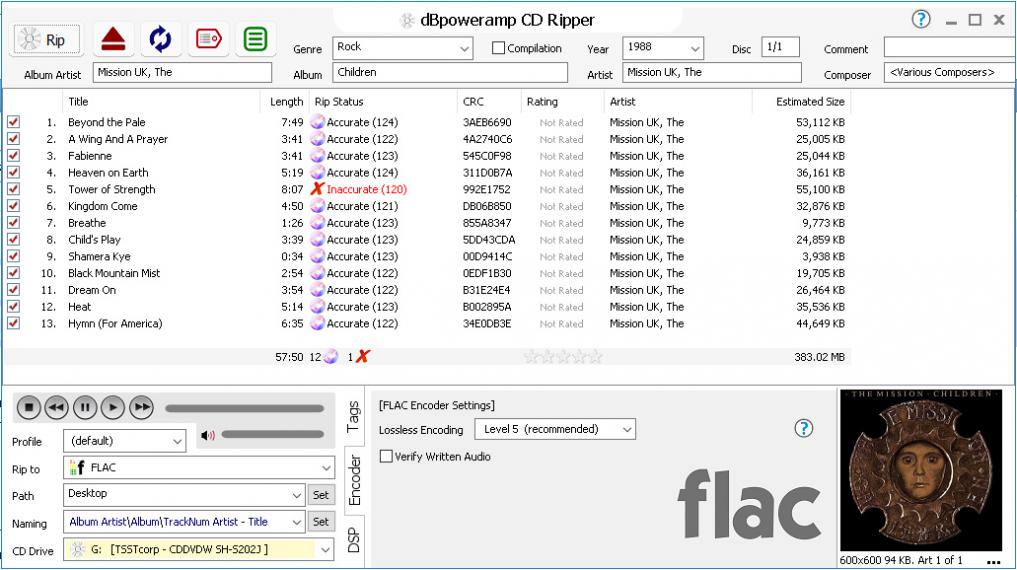Image resolution: width=1017 pixels, height=570 pixels.
Task: Click the FLAC encoder help question mark
Action: point(802,428)
